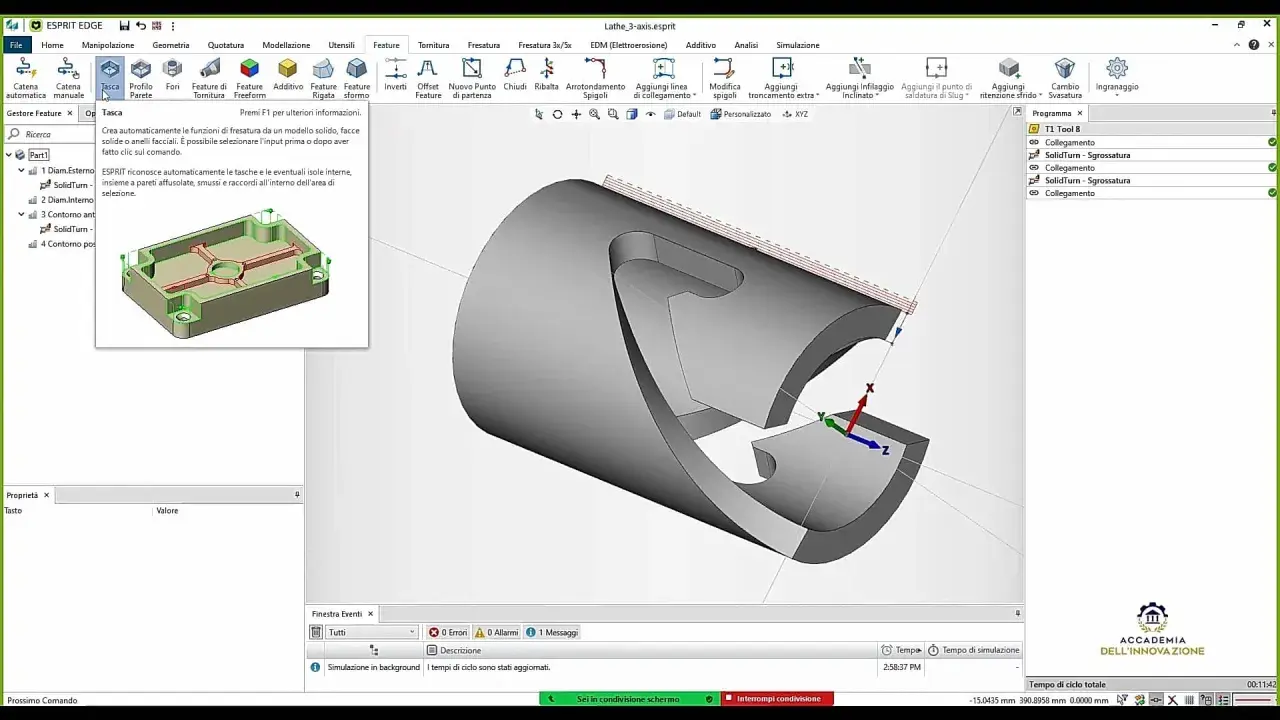Click the Ricerca search field
The width and height of the screenshot is (1280, 720).
(x=54, y=134)
